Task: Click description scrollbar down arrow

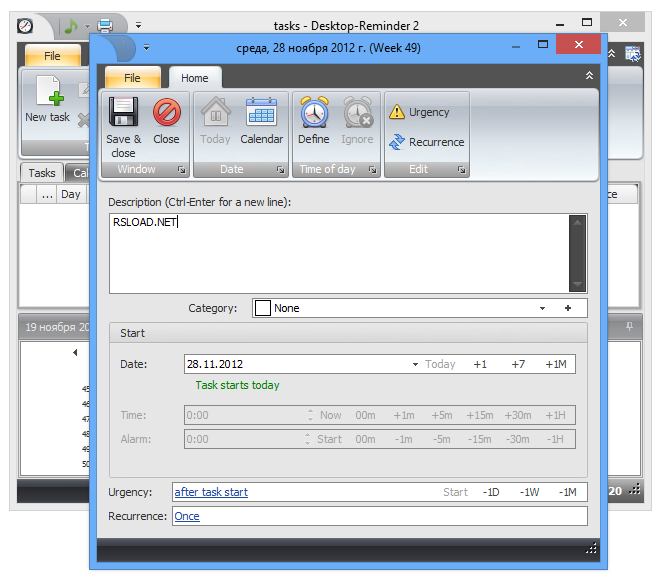Action: pyautogui.click(x=577, y=284)
